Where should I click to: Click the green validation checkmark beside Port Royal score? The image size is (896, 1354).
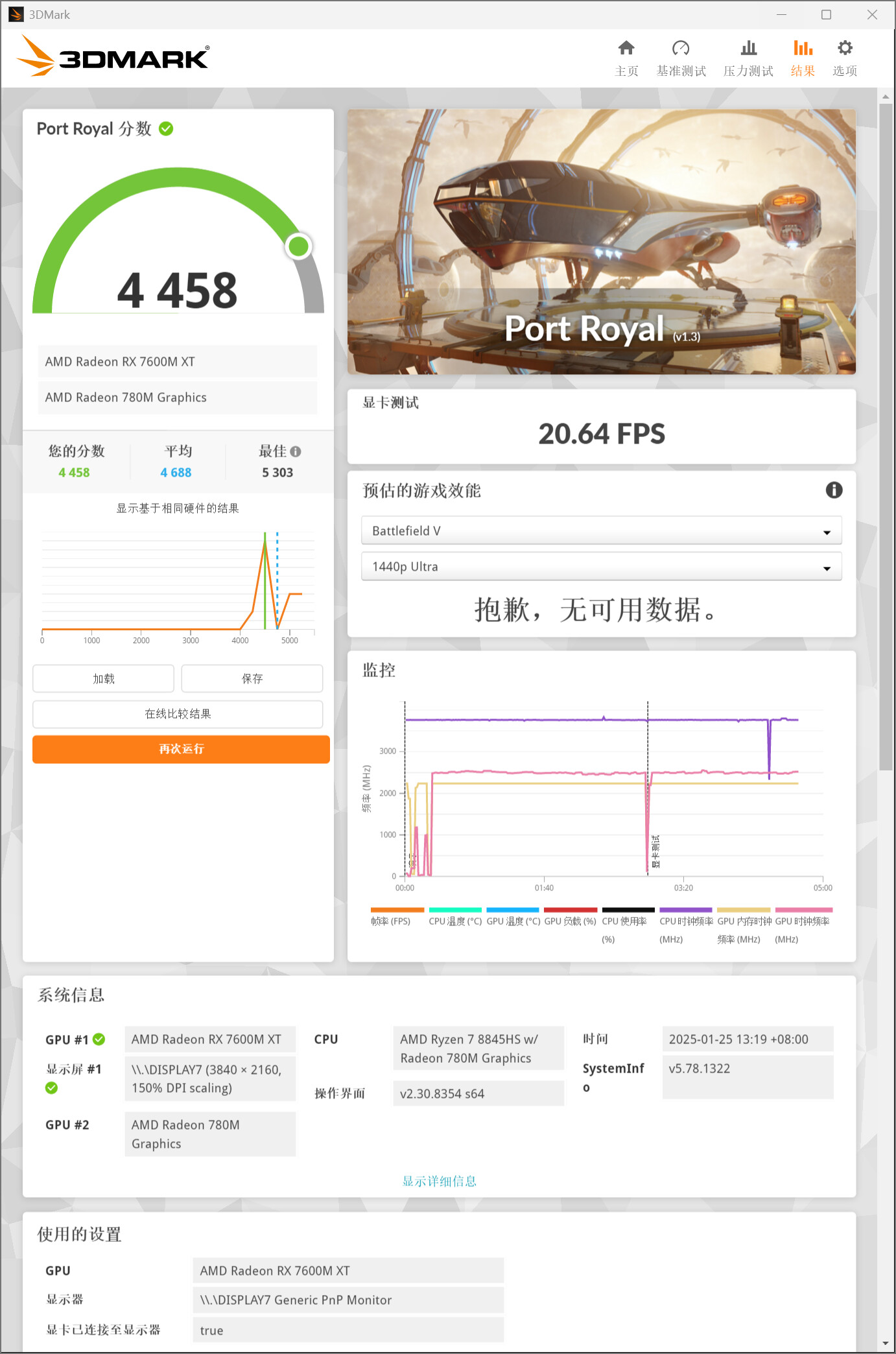coord(166,129)
